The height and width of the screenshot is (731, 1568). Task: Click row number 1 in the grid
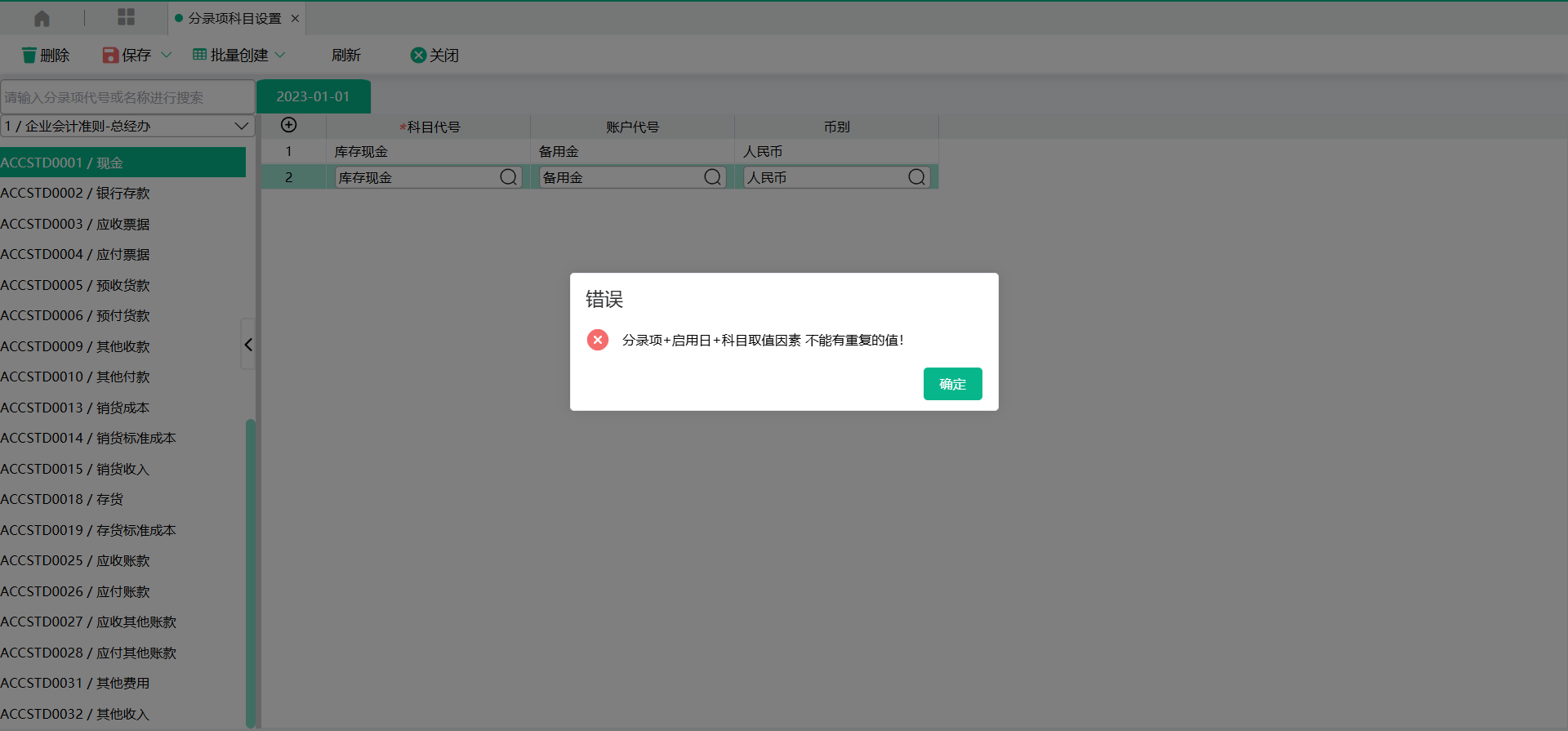[x=288, y=152]
